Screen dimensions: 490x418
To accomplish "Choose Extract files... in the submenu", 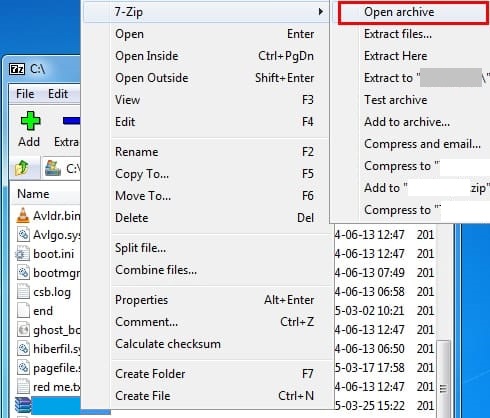I will [398, 34].
